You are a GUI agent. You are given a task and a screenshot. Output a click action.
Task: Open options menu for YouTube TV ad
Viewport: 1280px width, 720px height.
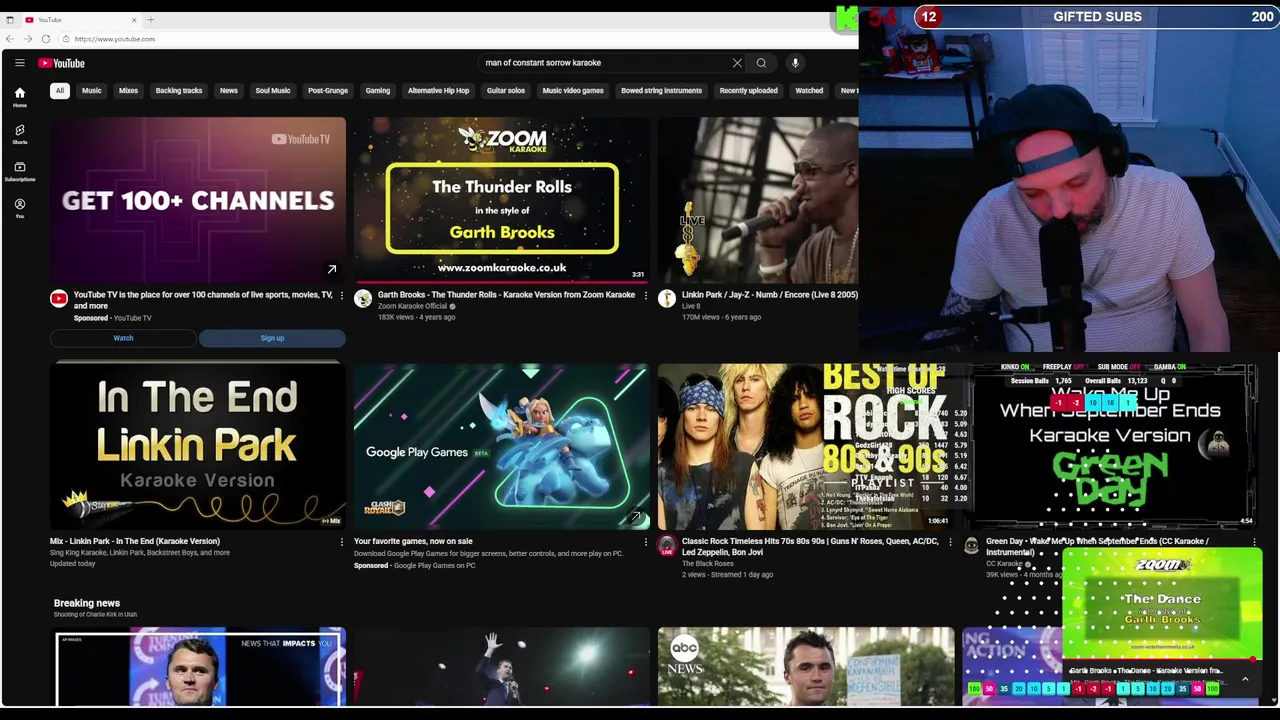click(x=341, y=296)
